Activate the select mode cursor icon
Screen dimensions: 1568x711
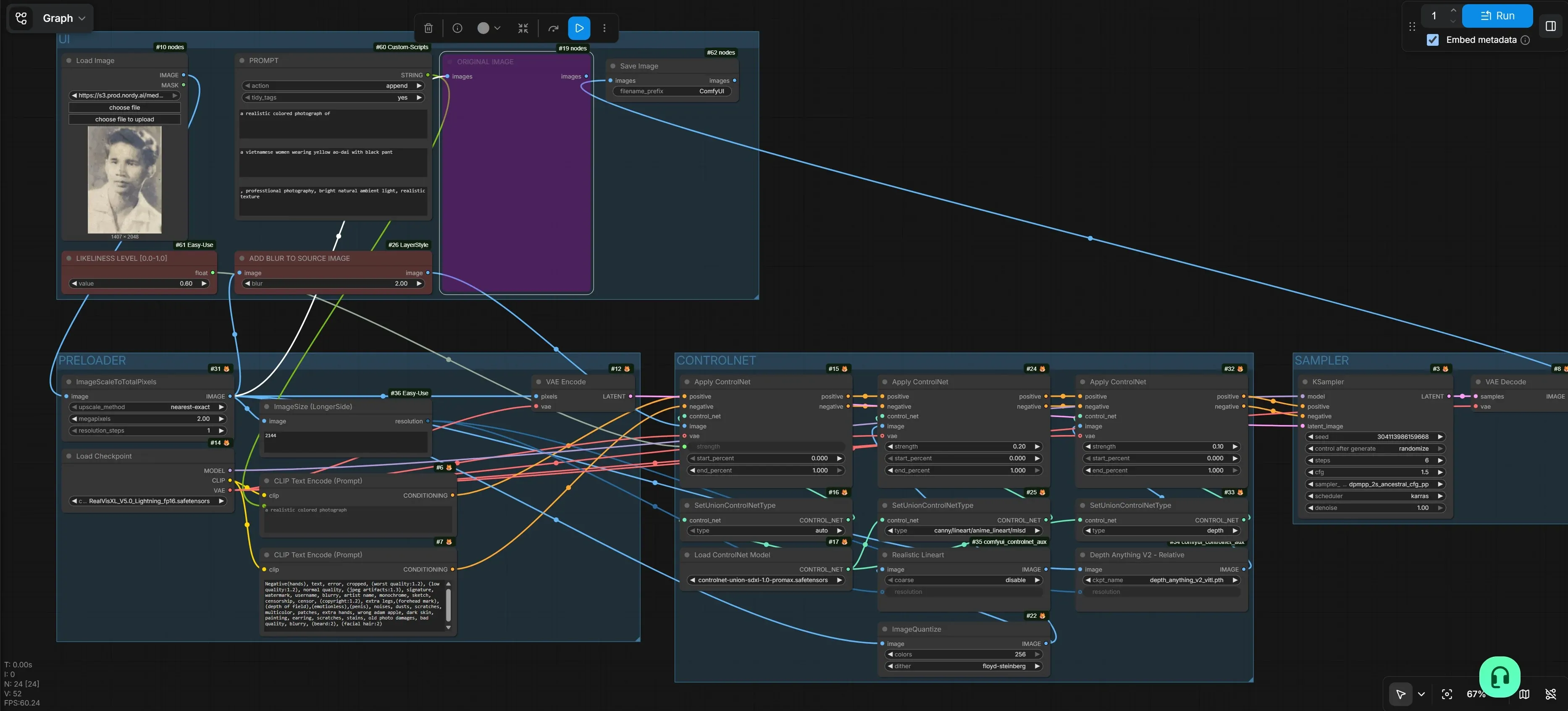(1400, 694)
